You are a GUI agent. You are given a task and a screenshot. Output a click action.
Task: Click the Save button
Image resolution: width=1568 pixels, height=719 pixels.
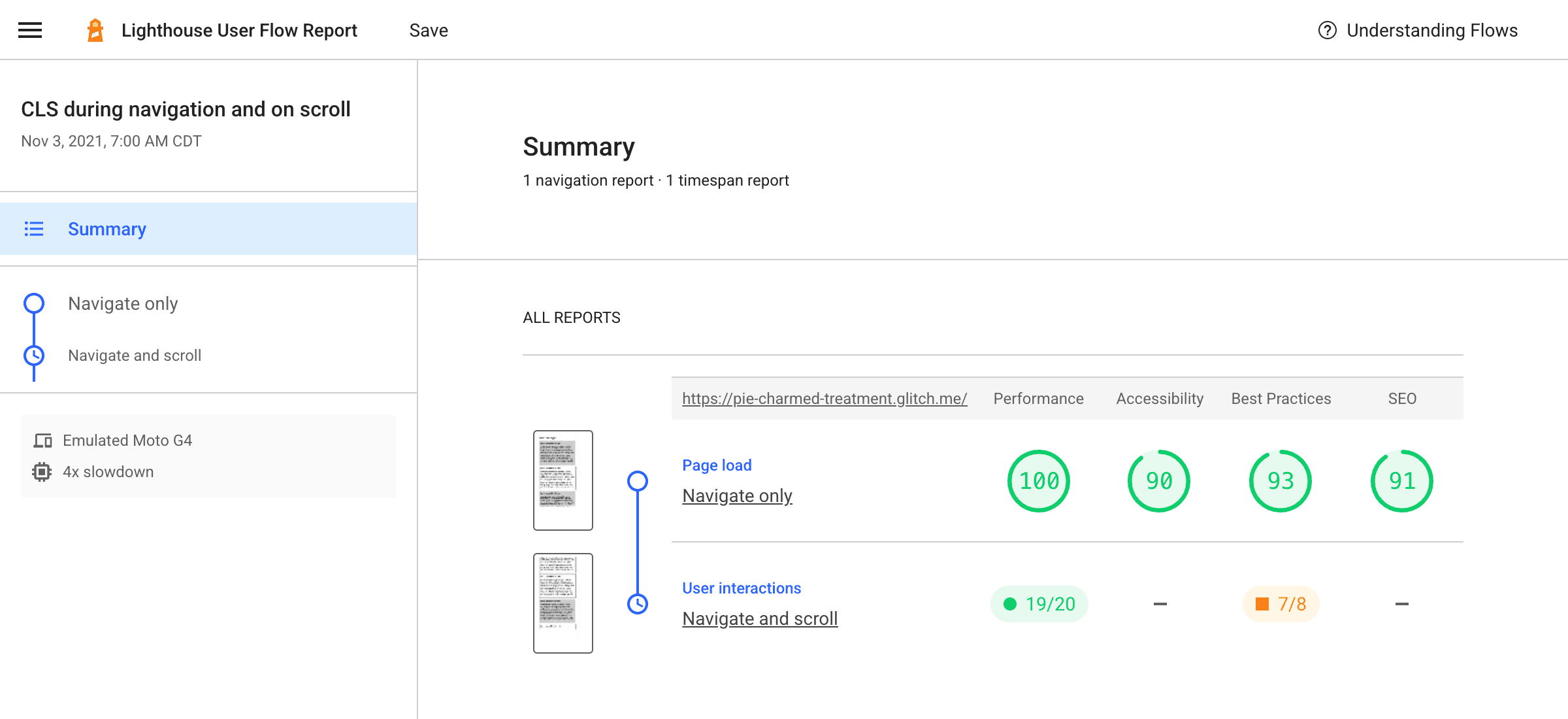coord(429,29)
